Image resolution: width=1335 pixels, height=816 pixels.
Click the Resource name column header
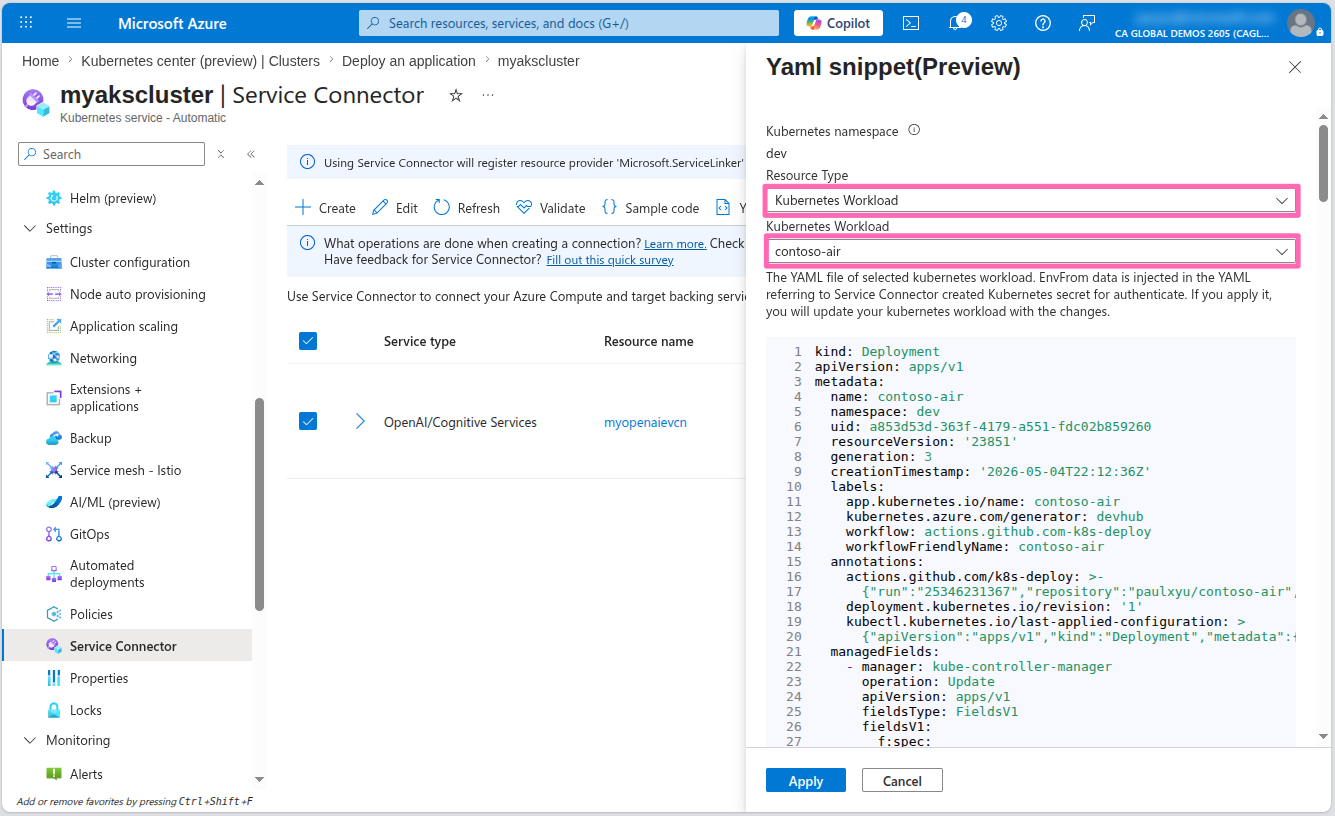(x=648, y=341)
